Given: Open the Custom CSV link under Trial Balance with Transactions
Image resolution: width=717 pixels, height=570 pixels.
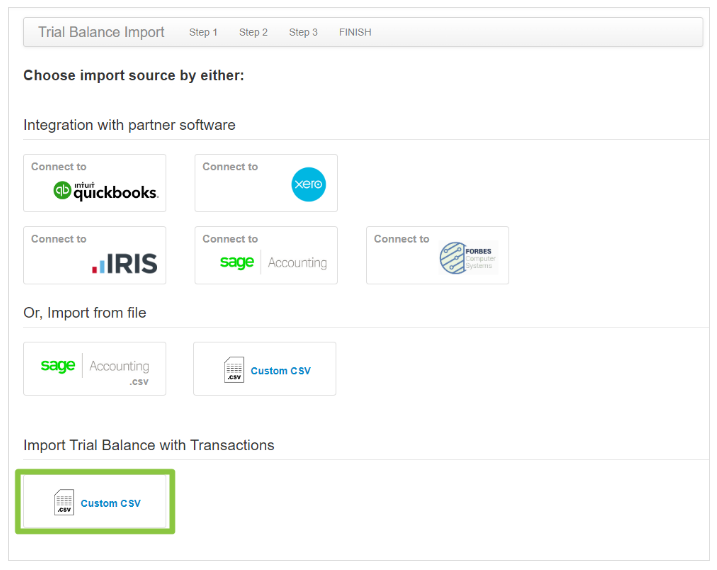Looking at the screenshot, I should click(x=110, y=503).
